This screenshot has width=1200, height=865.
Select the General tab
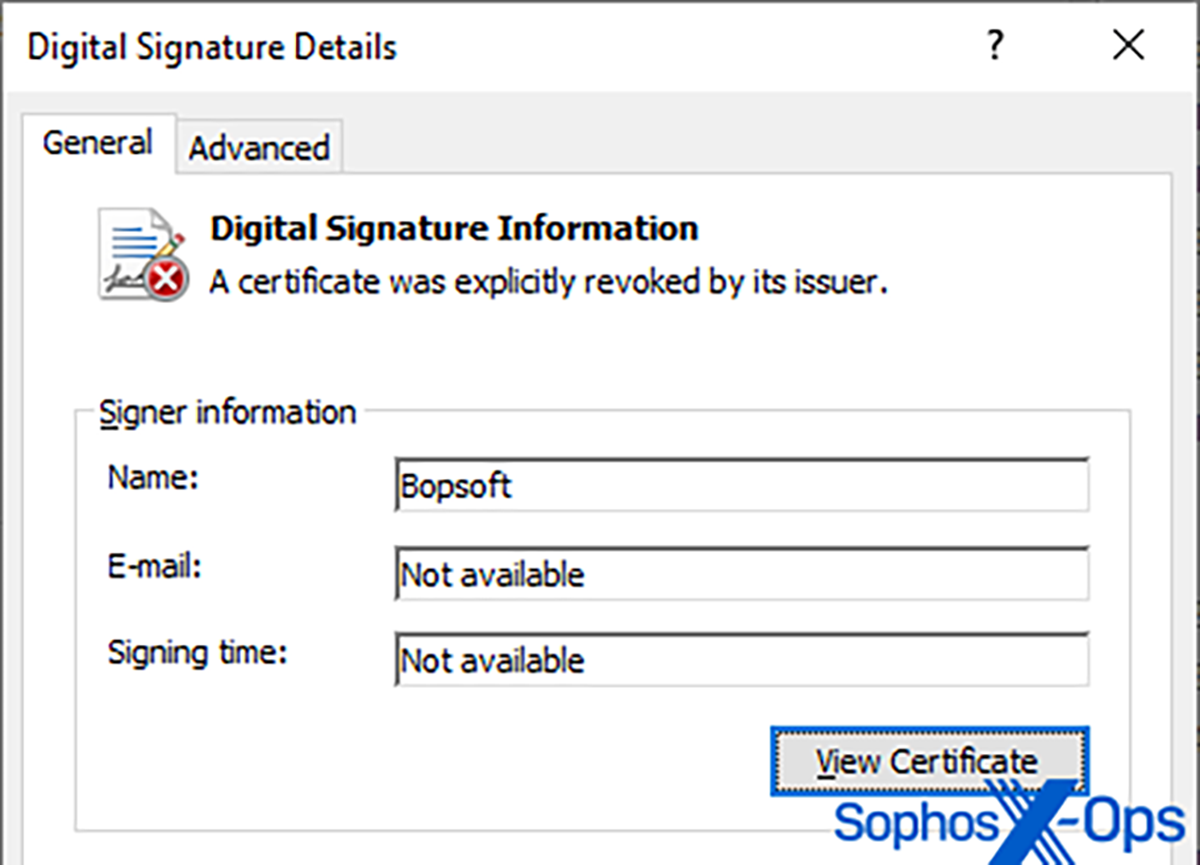pyautogui.click(x=98, y=143)
